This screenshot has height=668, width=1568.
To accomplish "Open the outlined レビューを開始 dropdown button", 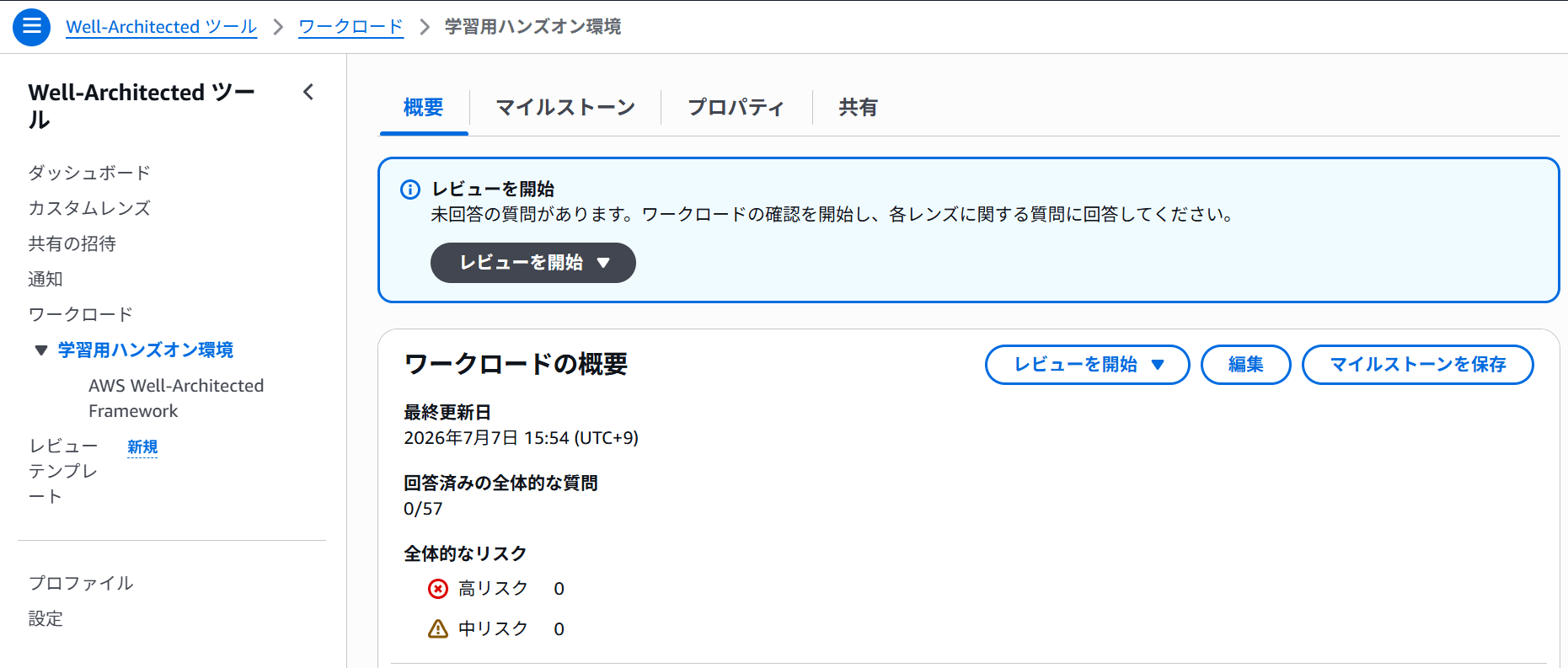I will point(1087,365).
